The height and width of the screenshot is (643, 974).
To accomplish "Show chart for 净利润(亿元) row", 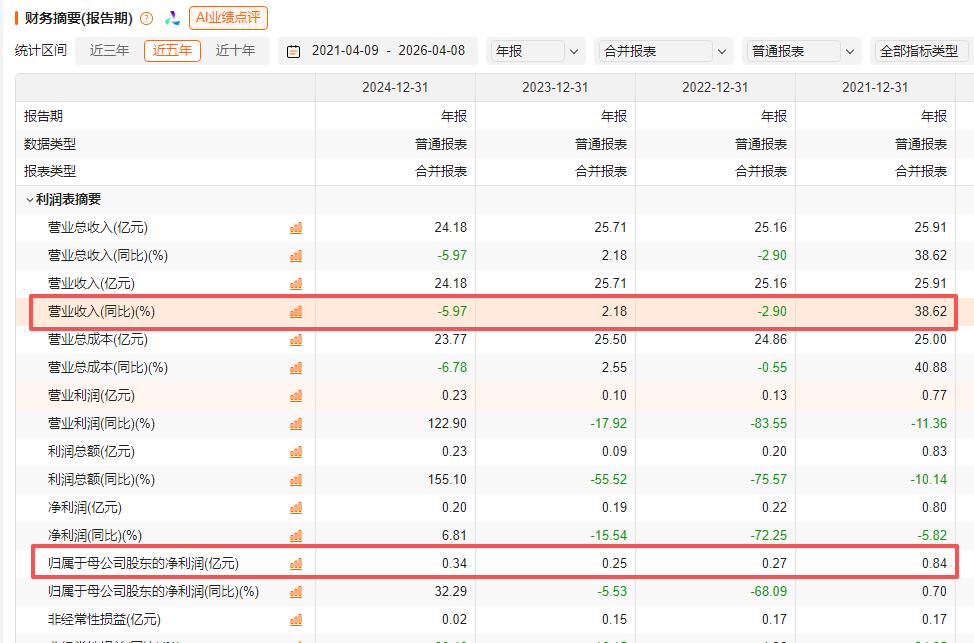I will [295, 508].
